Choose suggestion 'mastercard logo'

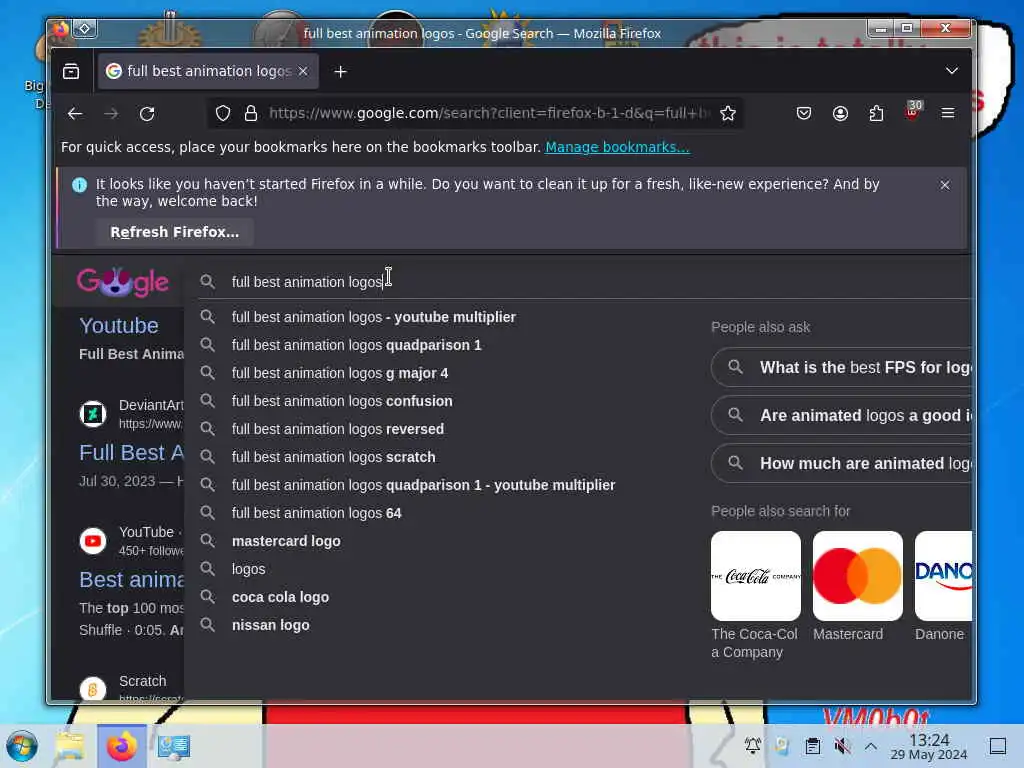pos(286,542)
